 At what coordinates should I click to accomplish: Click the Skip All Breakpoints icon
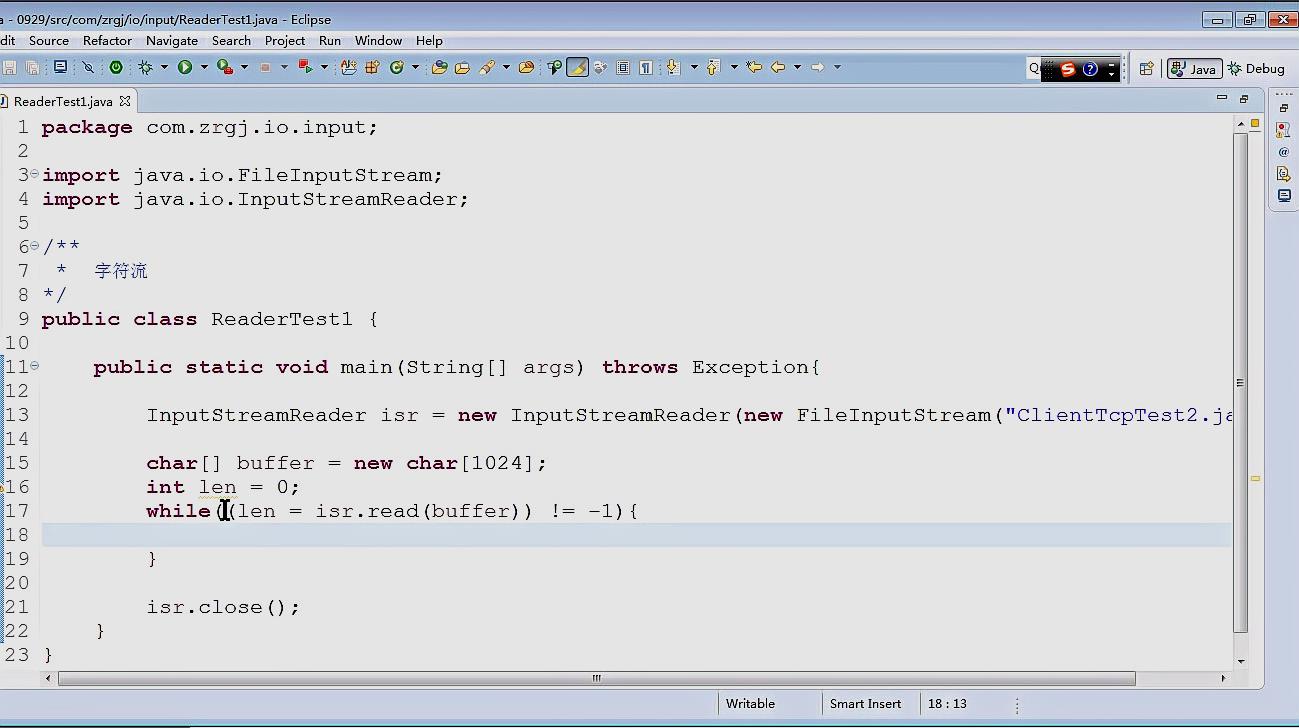pos(88,67)
